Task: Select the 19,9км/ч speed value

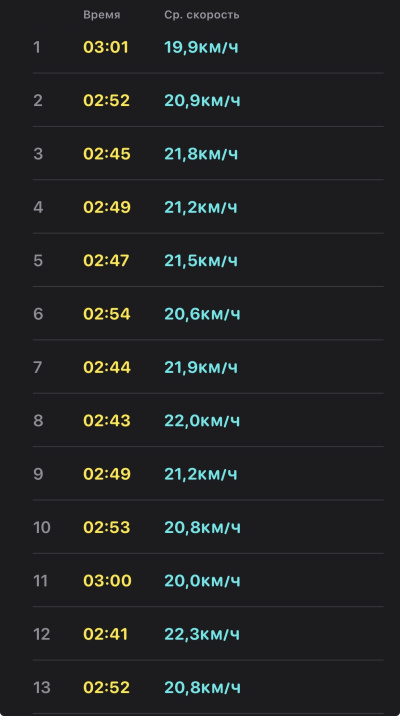Action: [x=201, y=47]
